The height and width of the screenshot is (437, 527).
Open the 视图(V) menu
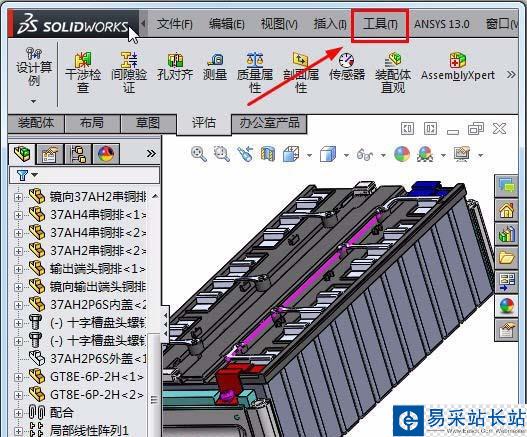click(279, 24)
